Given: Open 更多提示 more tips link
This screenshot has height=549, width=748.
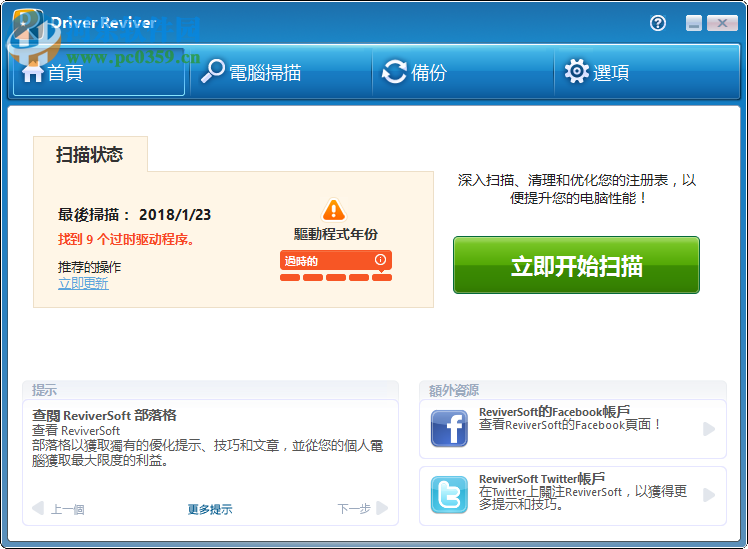Looking at the screenshot, I should pos(210,509).
